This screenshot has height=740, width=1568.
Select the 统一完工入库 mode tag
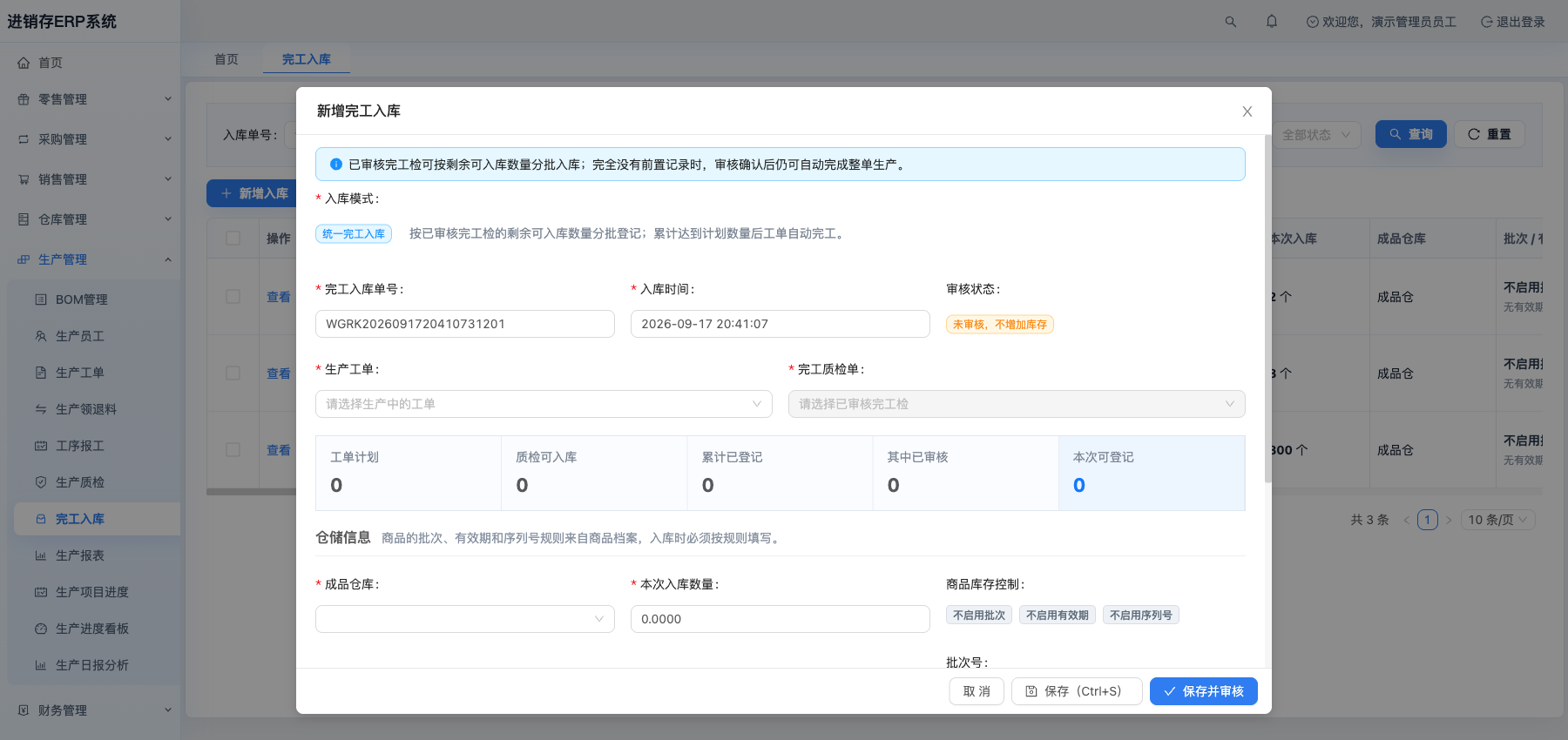coord(354,233)
